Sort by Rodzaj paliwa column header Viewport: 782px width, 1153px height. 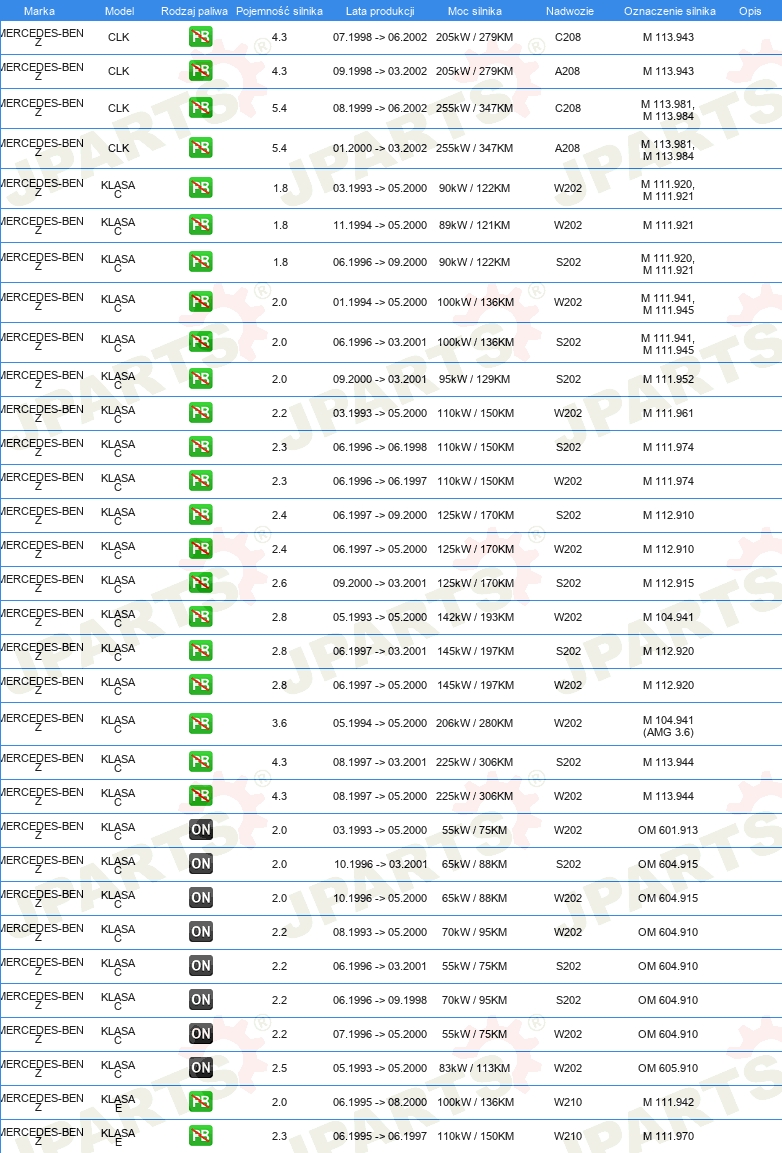[194, 11]
